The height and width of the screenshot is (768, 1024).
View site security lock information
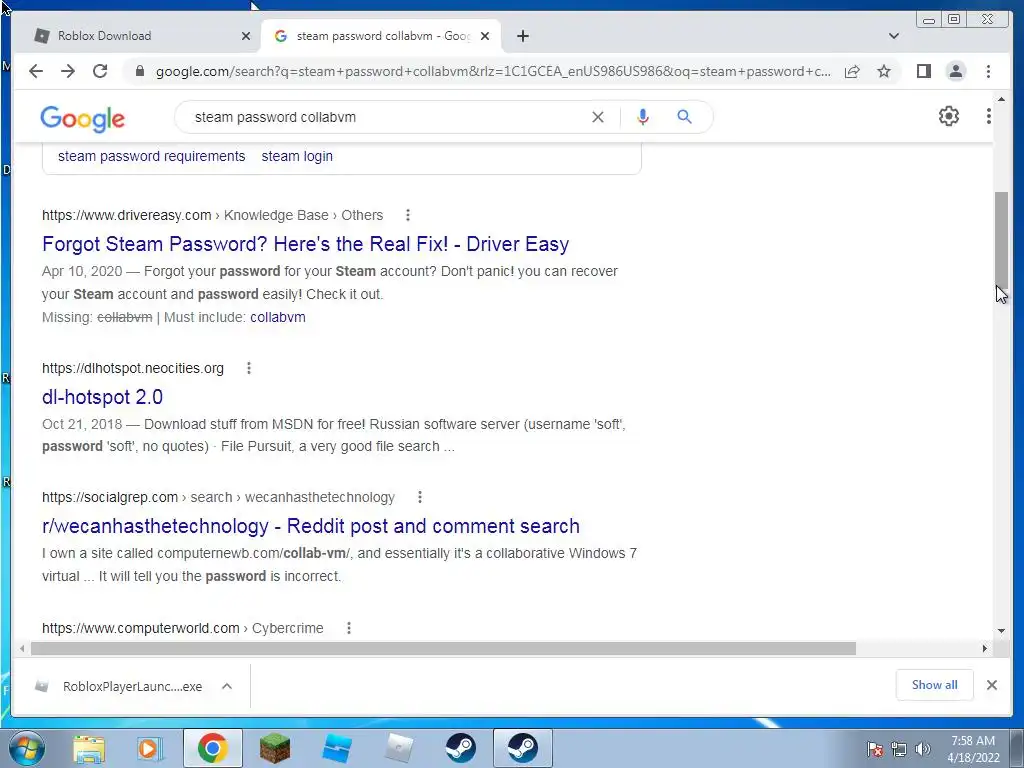click(139, 71)
